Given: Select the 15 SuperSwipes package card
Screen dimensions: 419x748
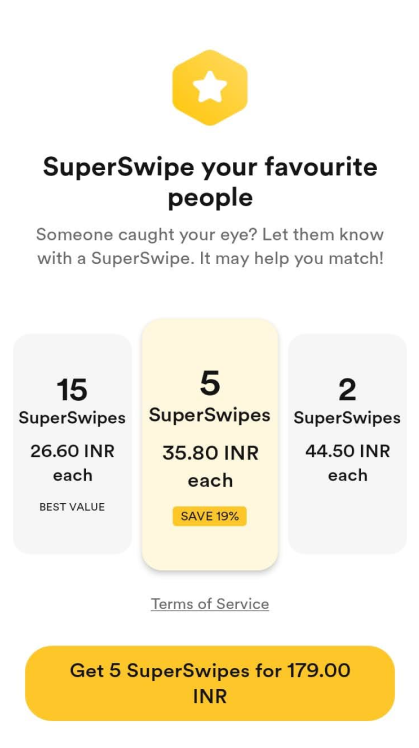Looking at the screenshot, I should pos(72,444).
